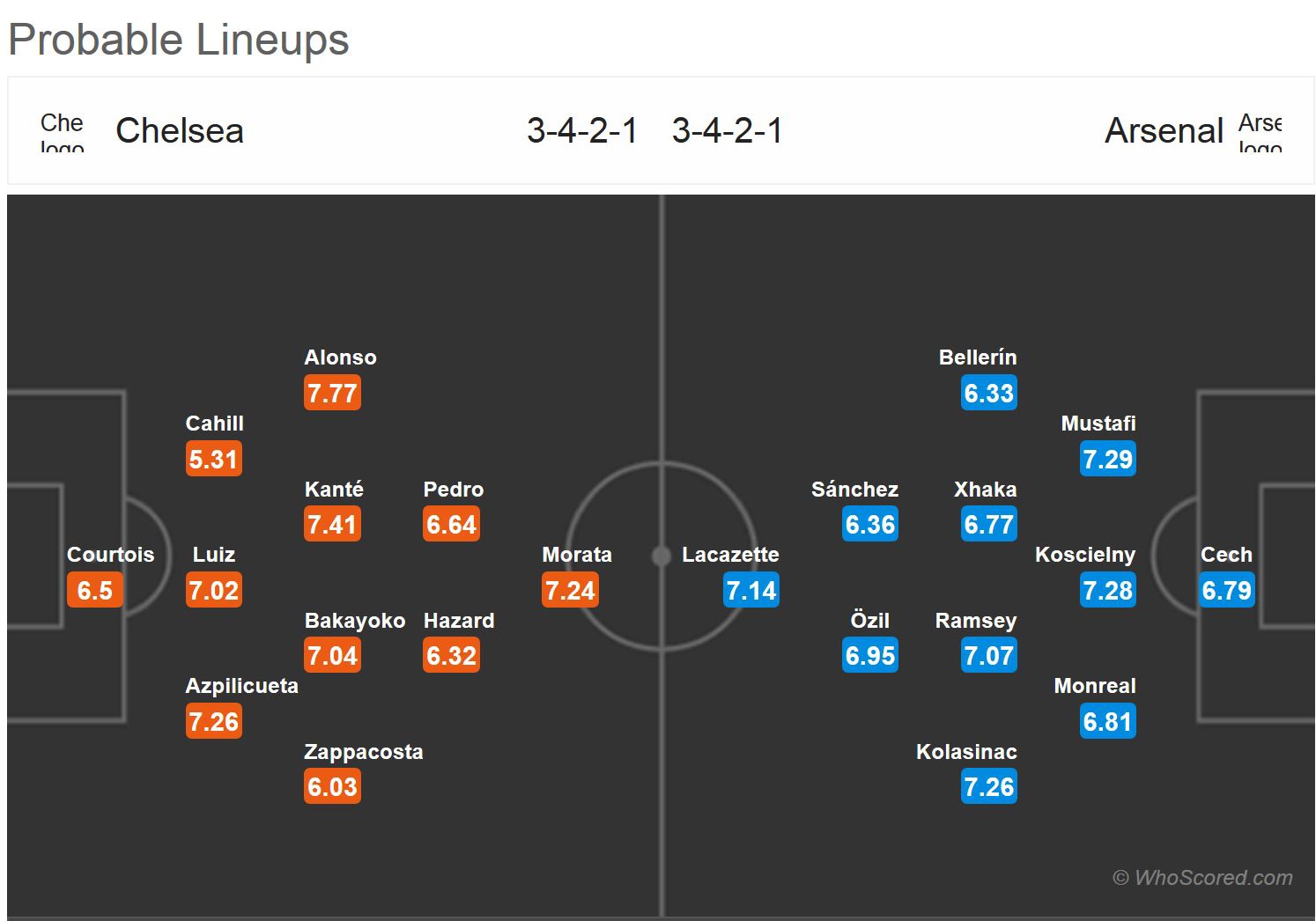Click Chelsea's 3-4-2-1 formation text
Image resolution: width=1316 pixels, height=921 pixels.
tap(581, 131)
